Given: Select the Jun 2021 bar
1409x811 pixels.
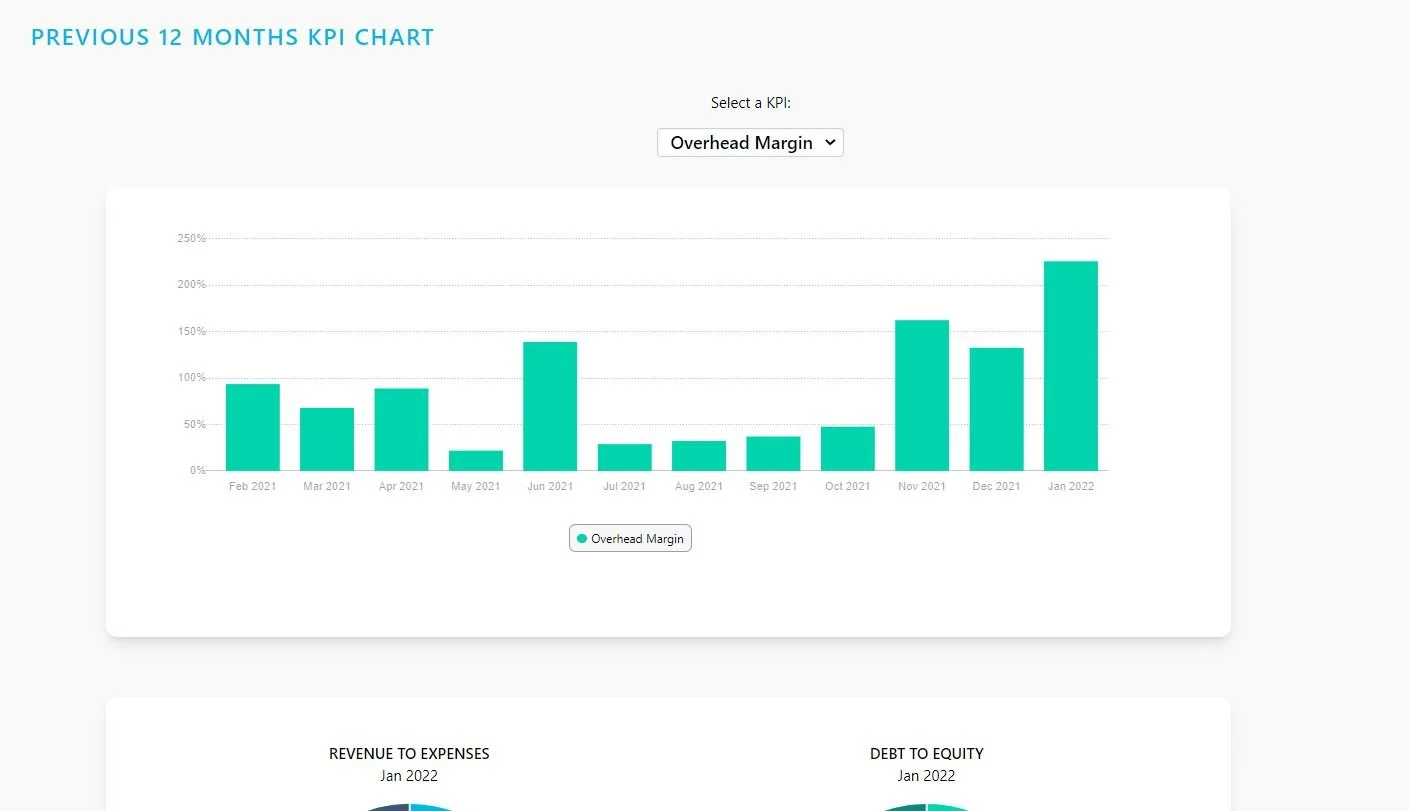Looking at the screenshot, I should [550, 406].
